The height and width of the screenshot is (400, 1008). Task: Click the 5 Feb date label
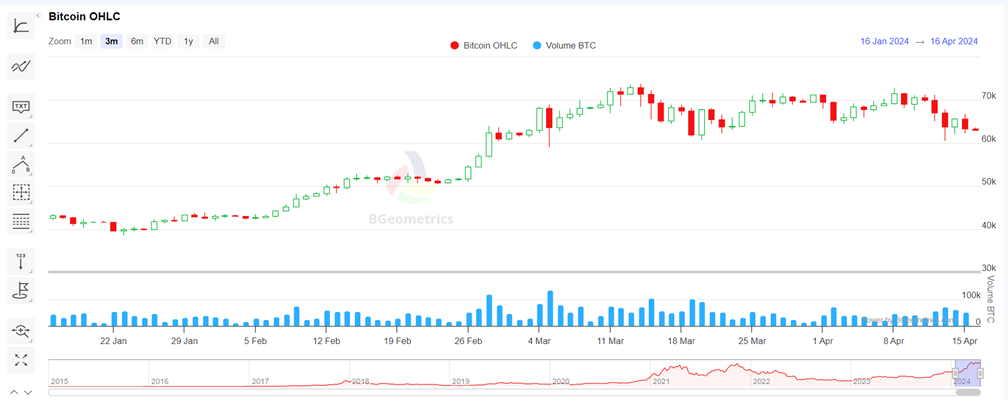pyautogui.click(x=255, y=340)
